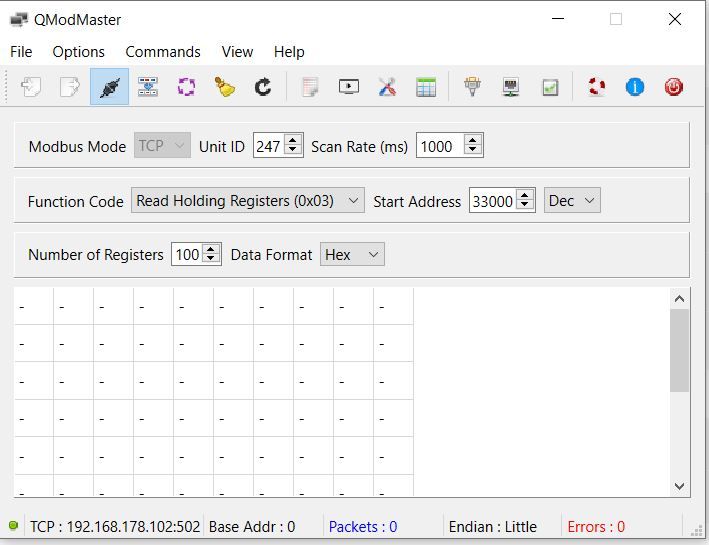Click the register table scrollbar up arrow
This screenshot has width=709, height=545.
(679, 299)
